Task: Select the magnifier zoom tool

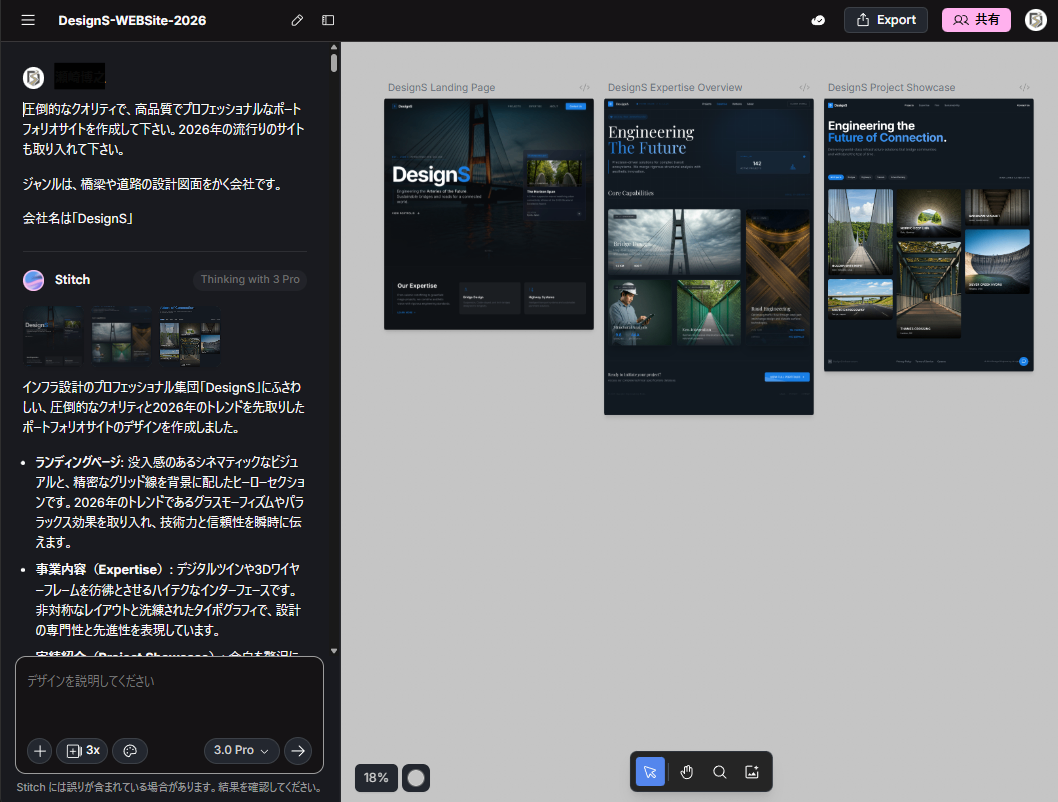Action: tap(720, 772)
